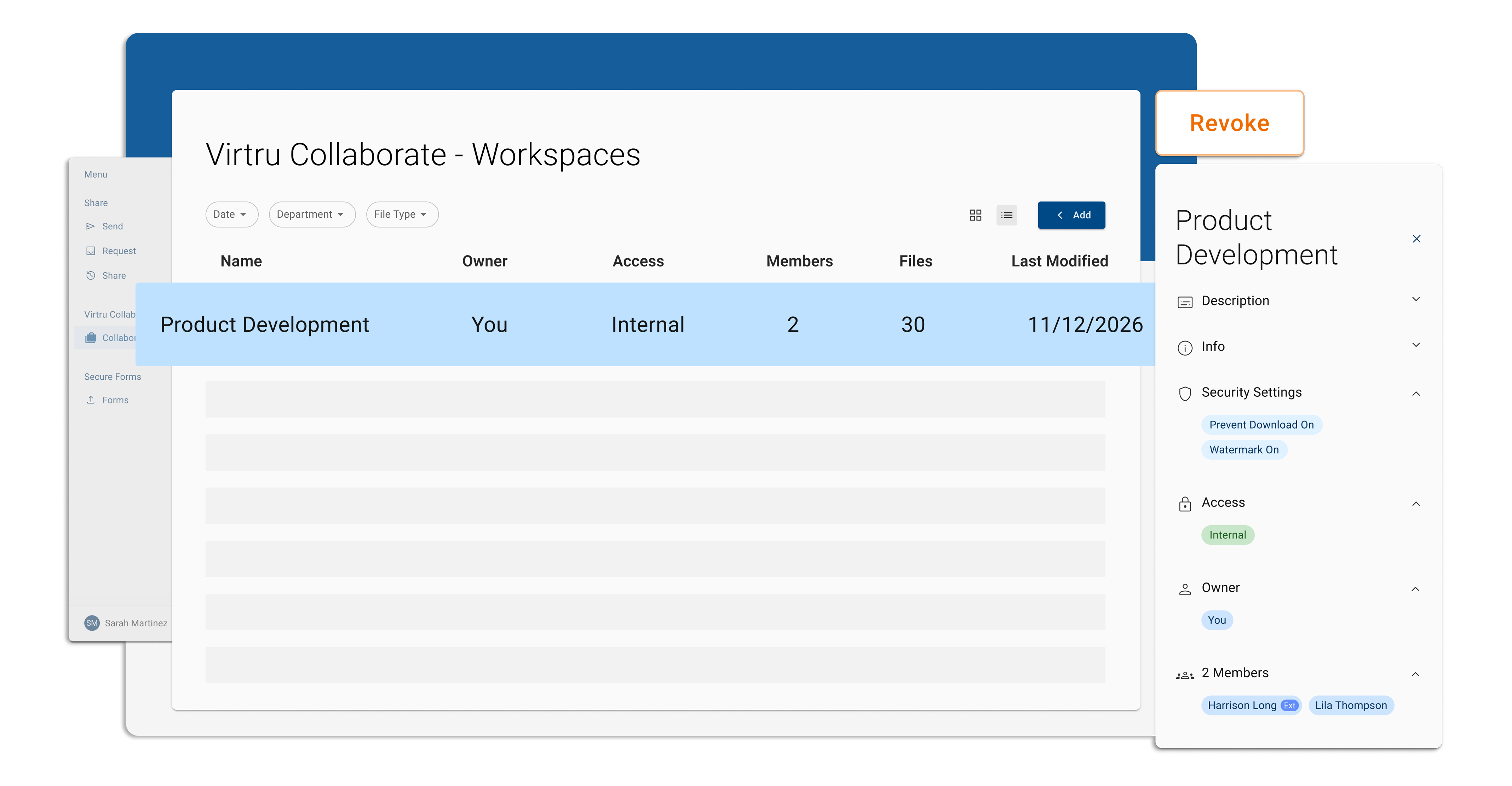Open the File Type filter dropdown
The image size is (1512, 786).
(402, 214)
